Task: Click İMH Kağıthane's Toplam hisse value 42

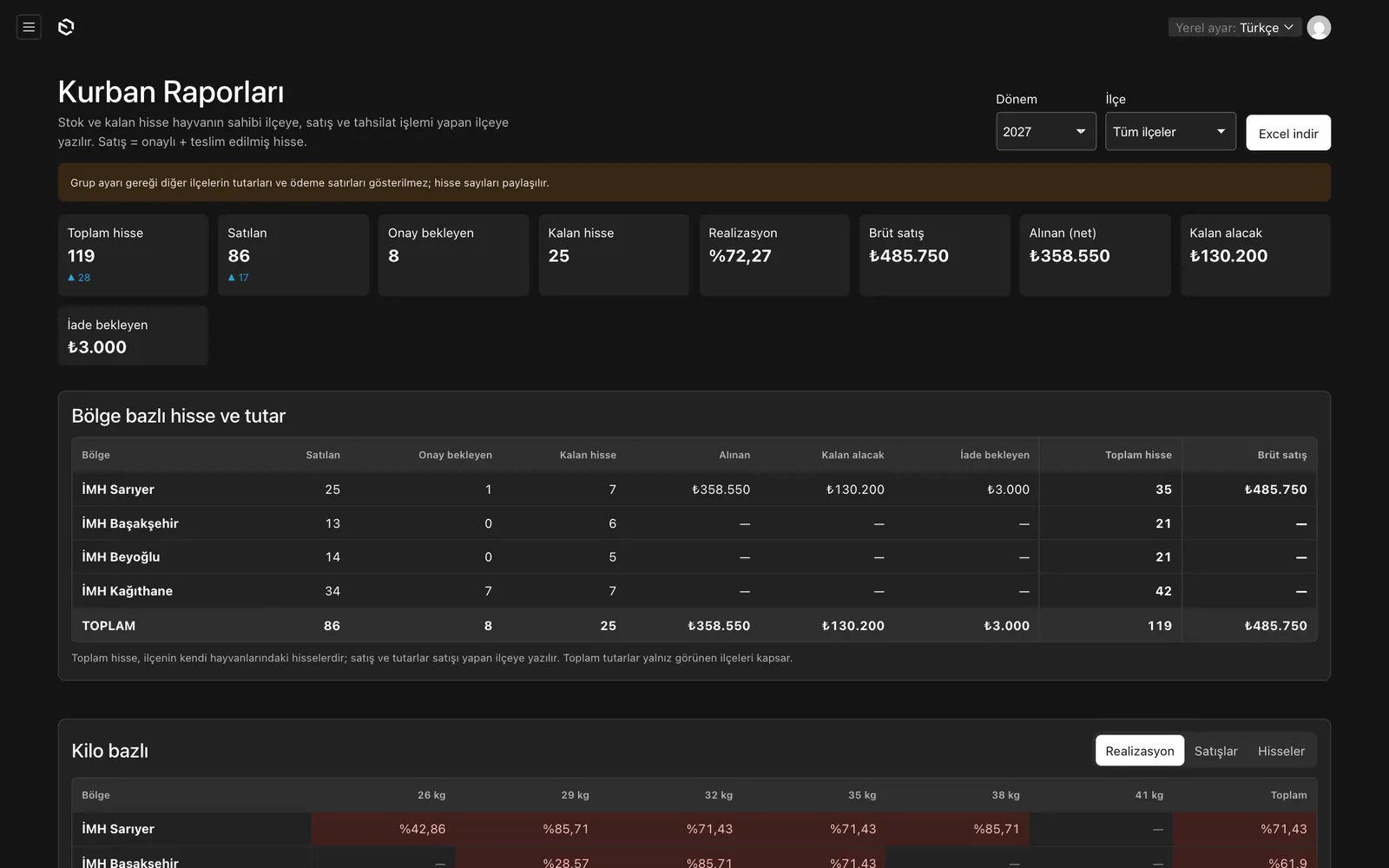Action: [x=1163, y=591]
